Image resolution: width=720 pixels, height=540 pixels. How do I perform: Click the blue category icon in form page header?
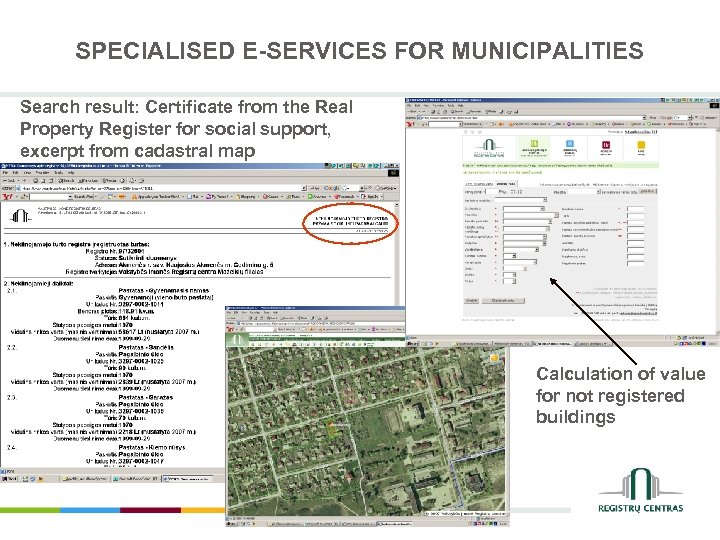569,144
